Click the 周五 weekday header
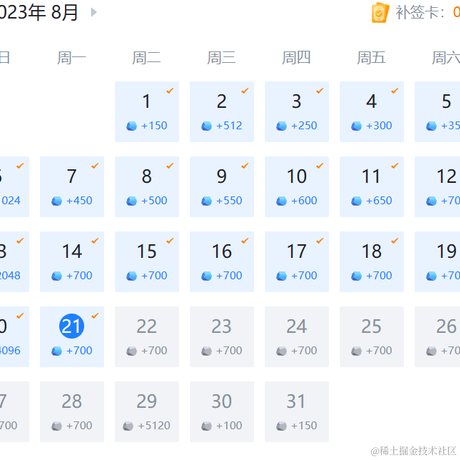 (372, 58)
